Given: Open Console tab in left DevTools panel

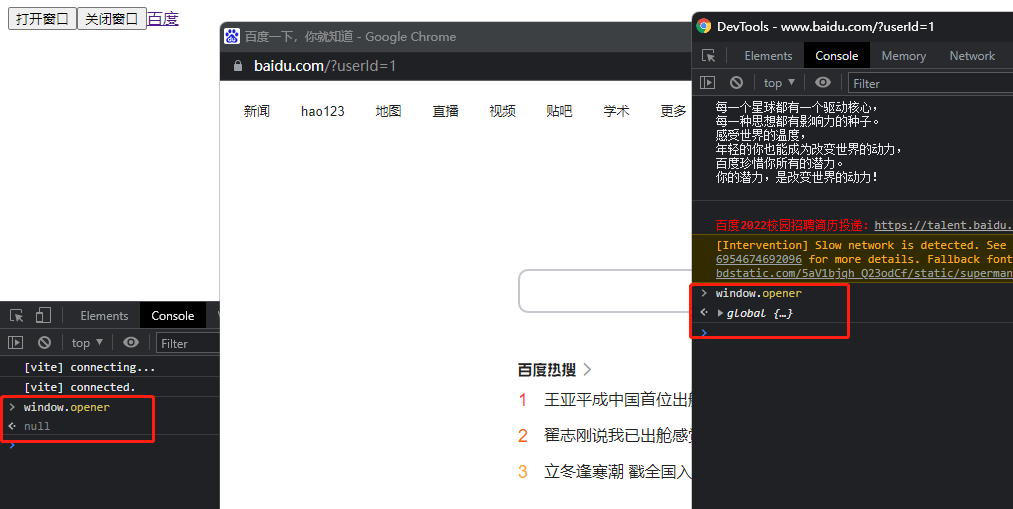Looking at the screenshot, I should tap(172, 316).
